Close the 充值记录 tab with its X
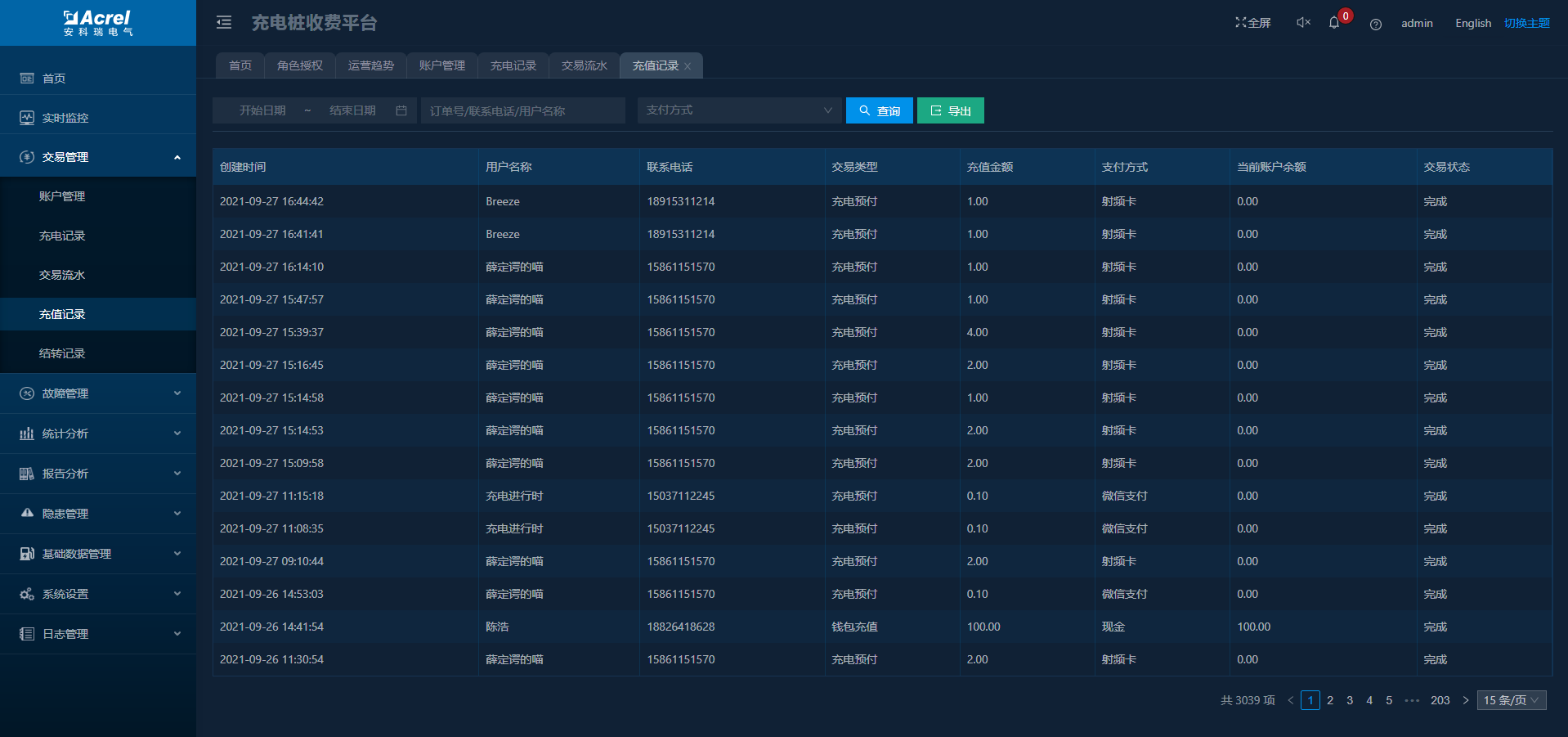 (x=688, y=66)
